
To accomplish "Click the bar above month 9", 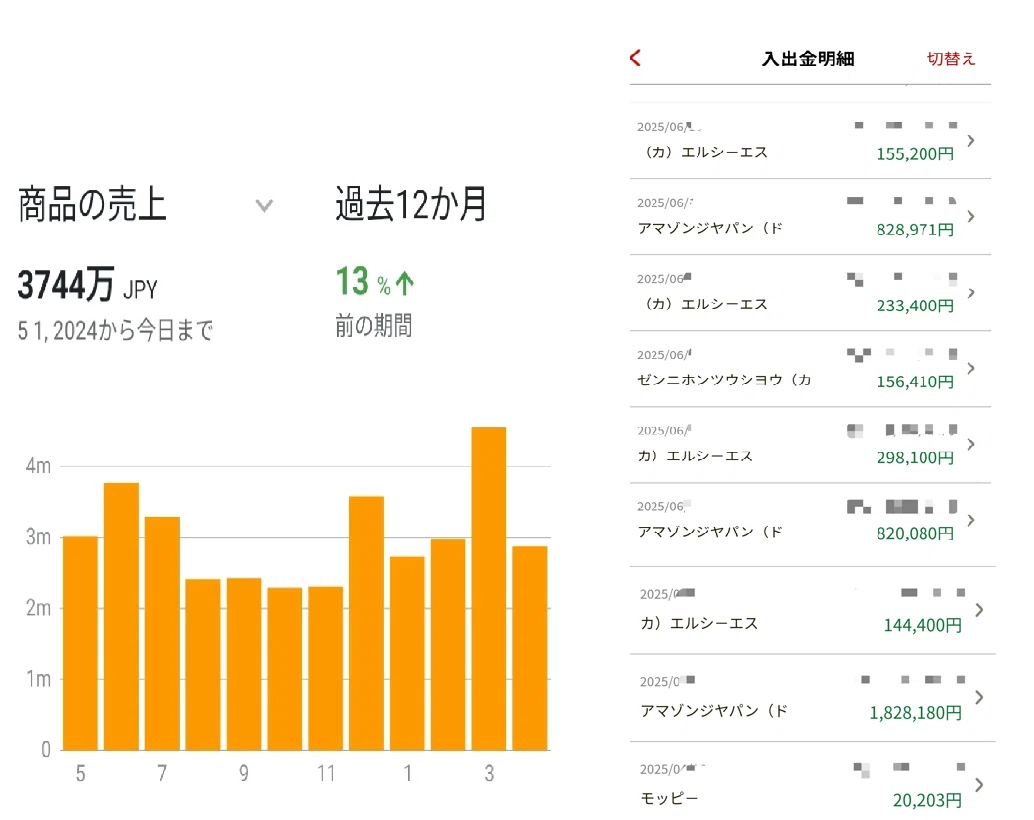I will tap(244, 664).
